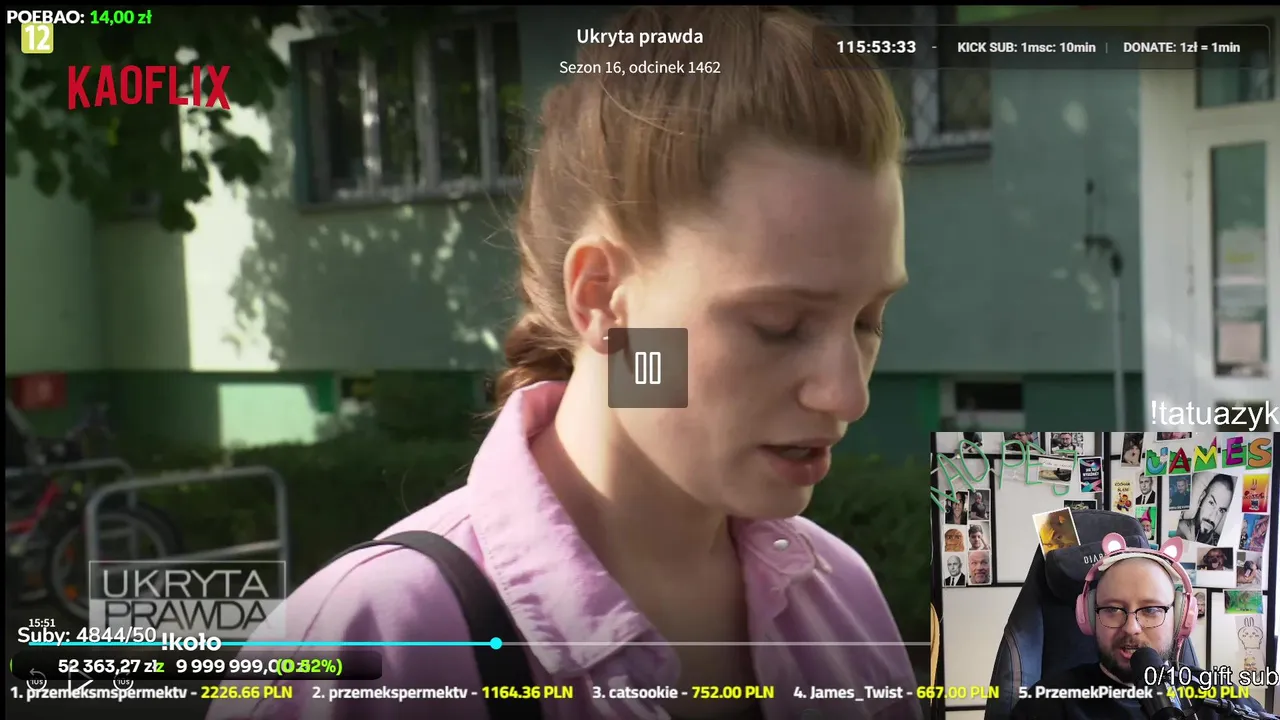Click the KAOFLIX logo
Image resolution: width=1280 pixels, height=720 pixels.
click(x=149, y=88)
